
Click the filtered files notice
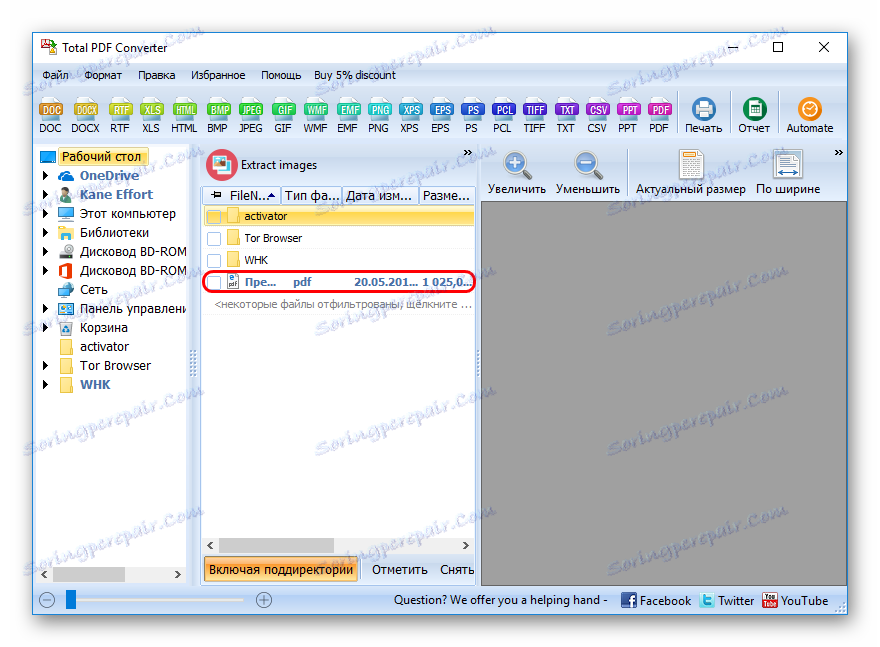click(343, 304)
